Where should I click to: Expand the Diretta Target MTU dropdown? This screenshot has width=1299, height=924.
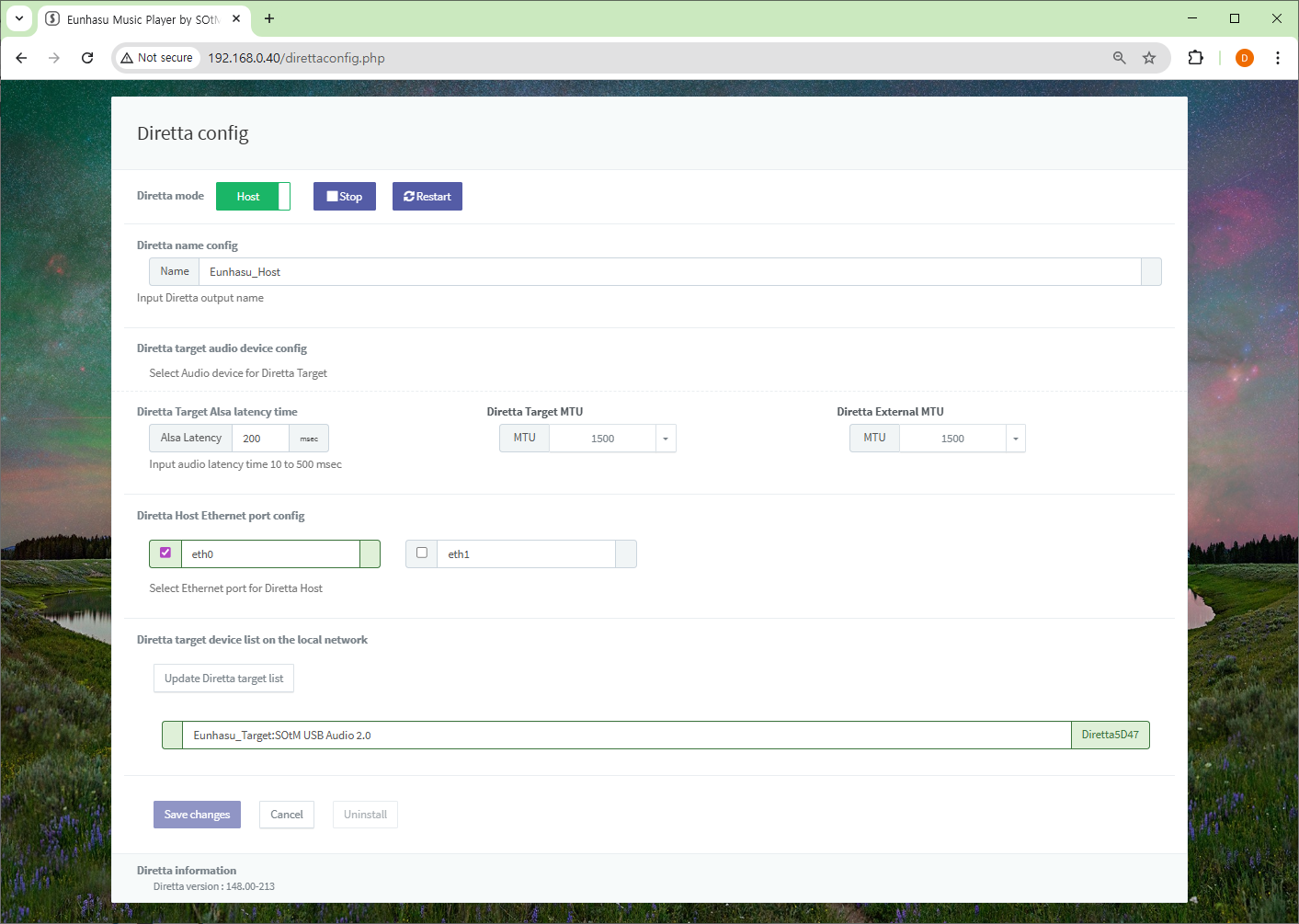(666, 439)
